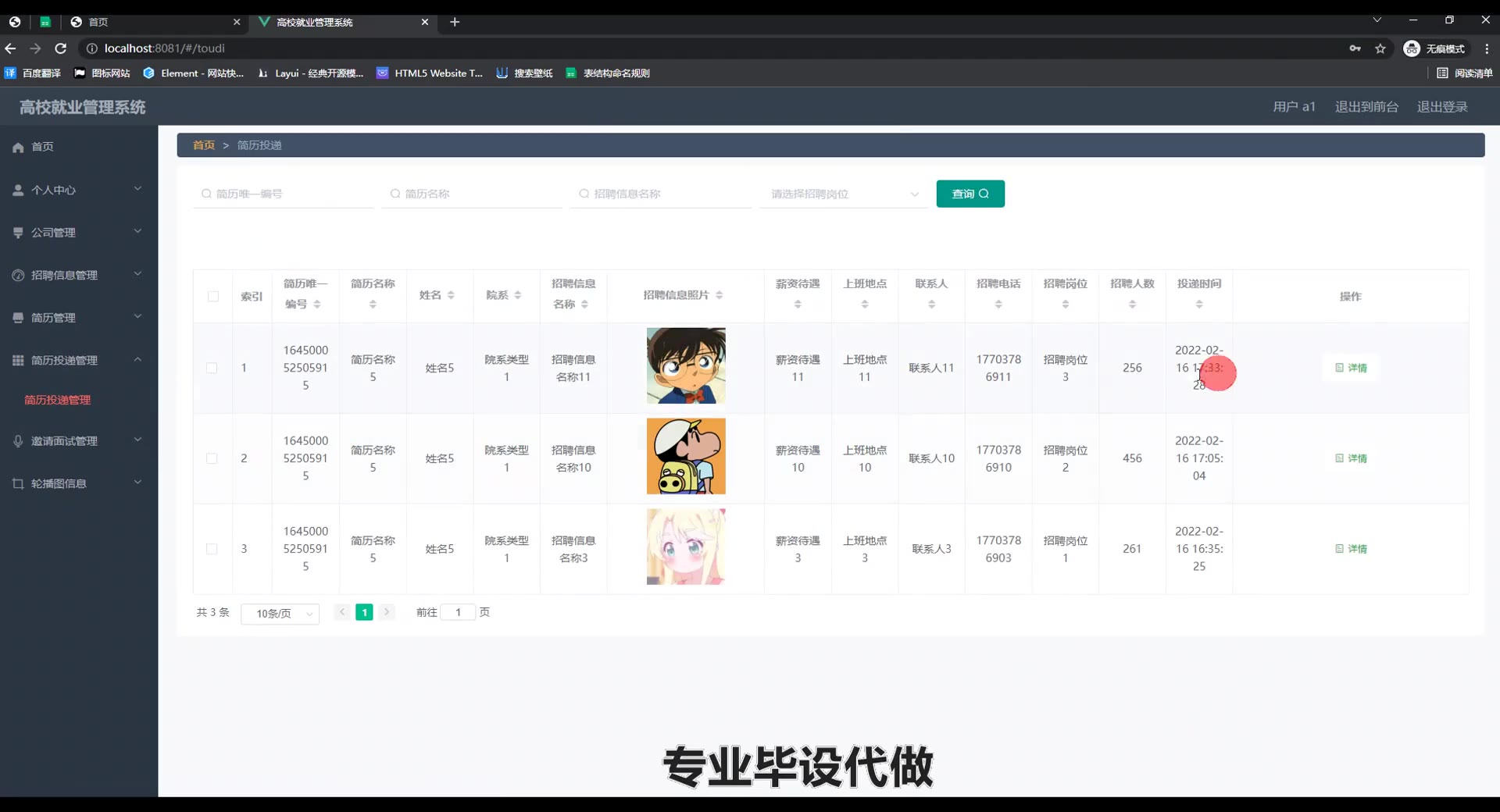Sort table by 院系 column

pos(518,295)
